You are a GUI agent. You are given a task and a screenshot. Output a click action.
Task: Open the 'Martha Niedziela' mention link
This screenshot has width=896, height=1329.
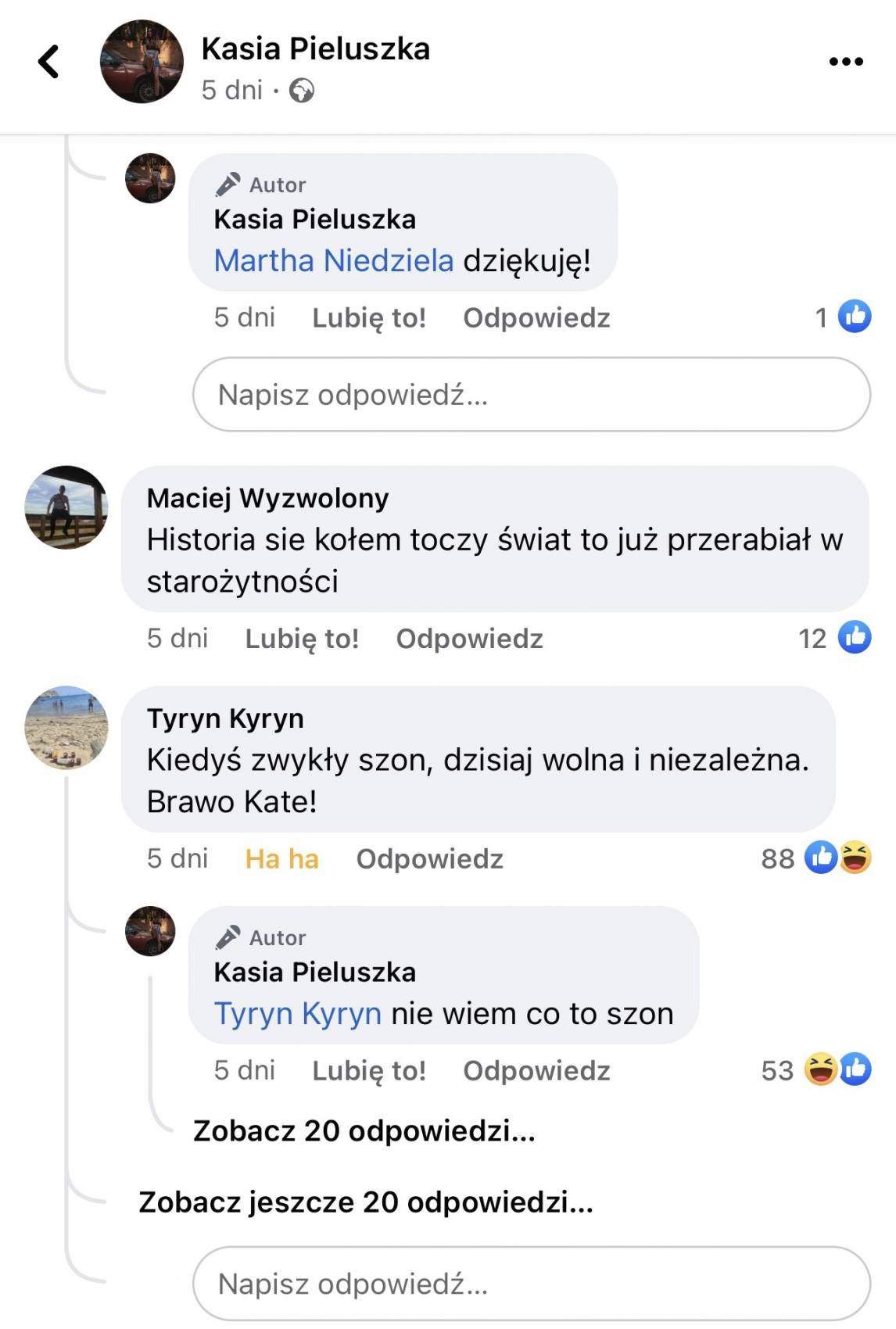[x=334, y=260]
